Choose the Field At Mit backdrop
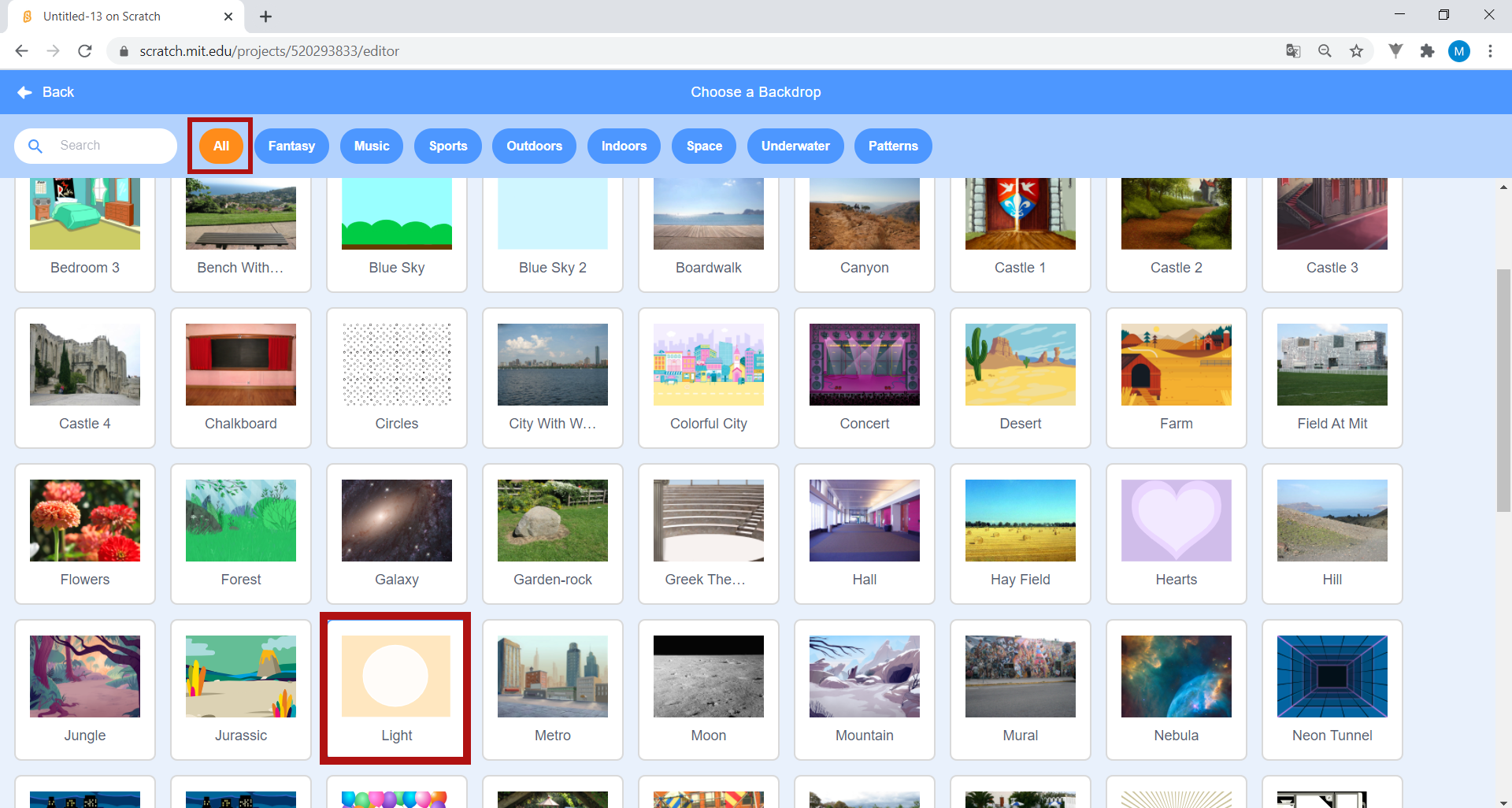The height and width of the screenshot is (808, 1512). point(1332,378)
